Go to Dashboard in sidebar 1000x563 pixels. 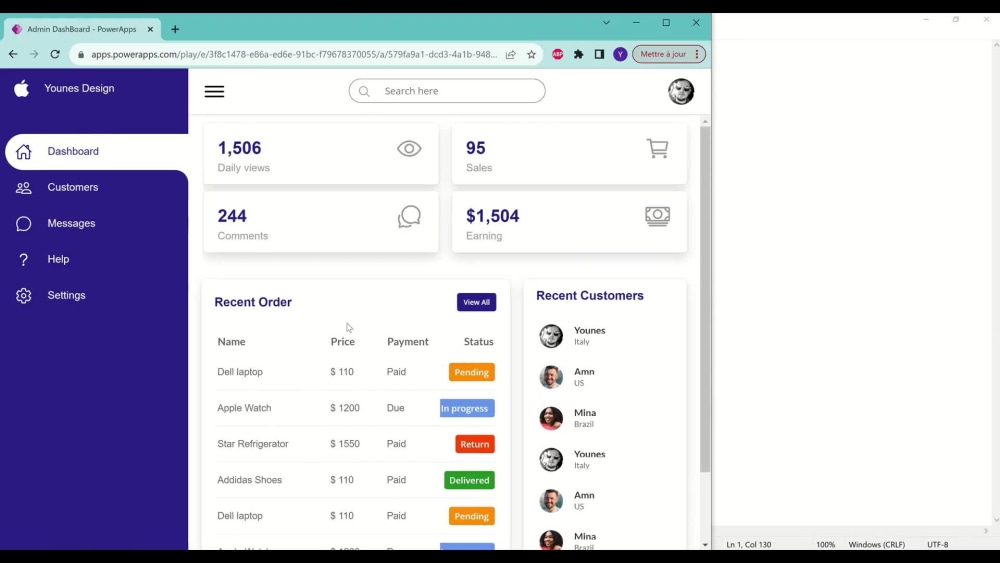[97, 152]
